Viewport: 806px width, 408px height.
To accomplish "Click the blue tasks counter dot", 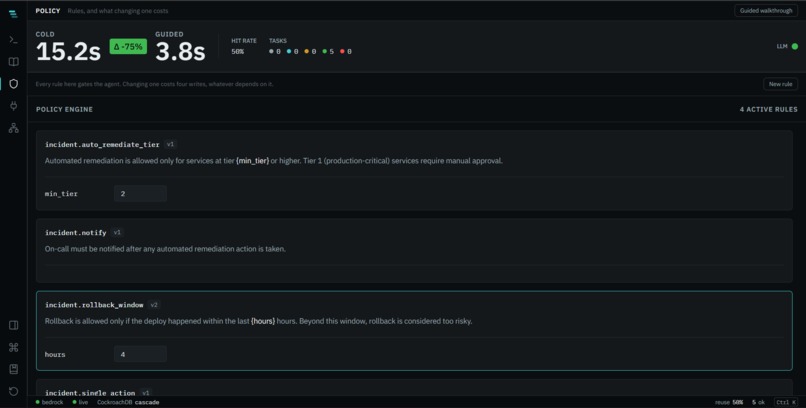I will pos(289,51).
